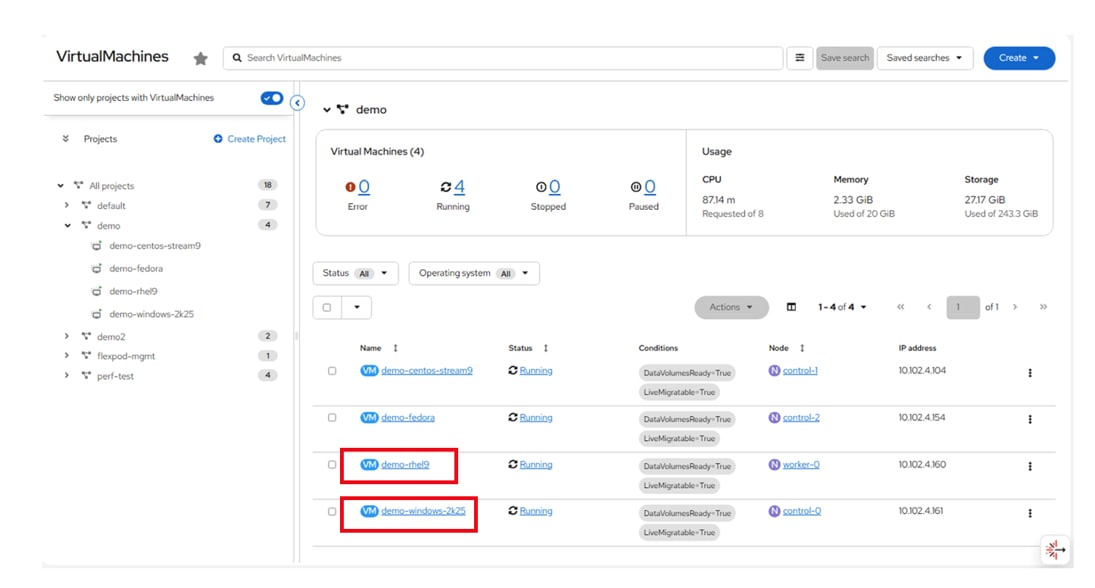Collapse the demo project summary chevron
Screen dimensions: 1095x588
click(x=327, y=110)
